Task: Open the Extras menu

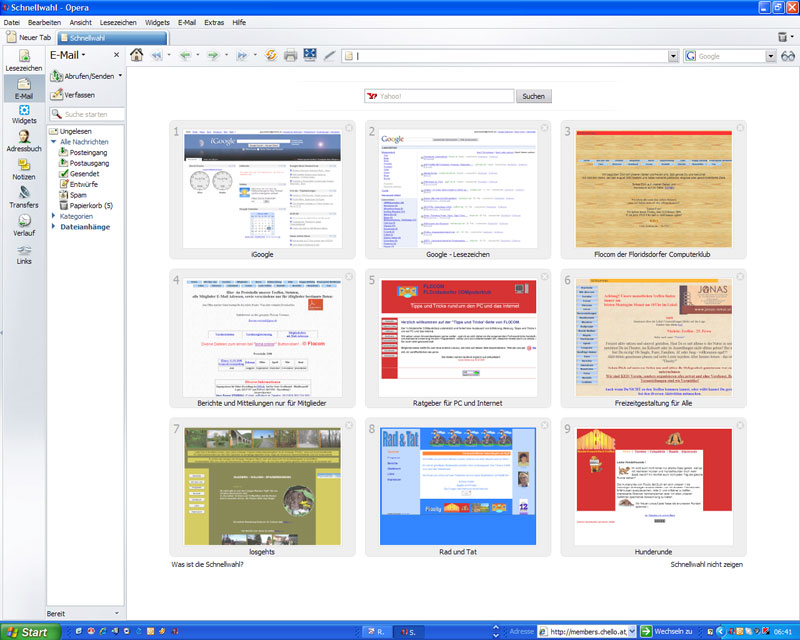Action: tap(214, 22)
